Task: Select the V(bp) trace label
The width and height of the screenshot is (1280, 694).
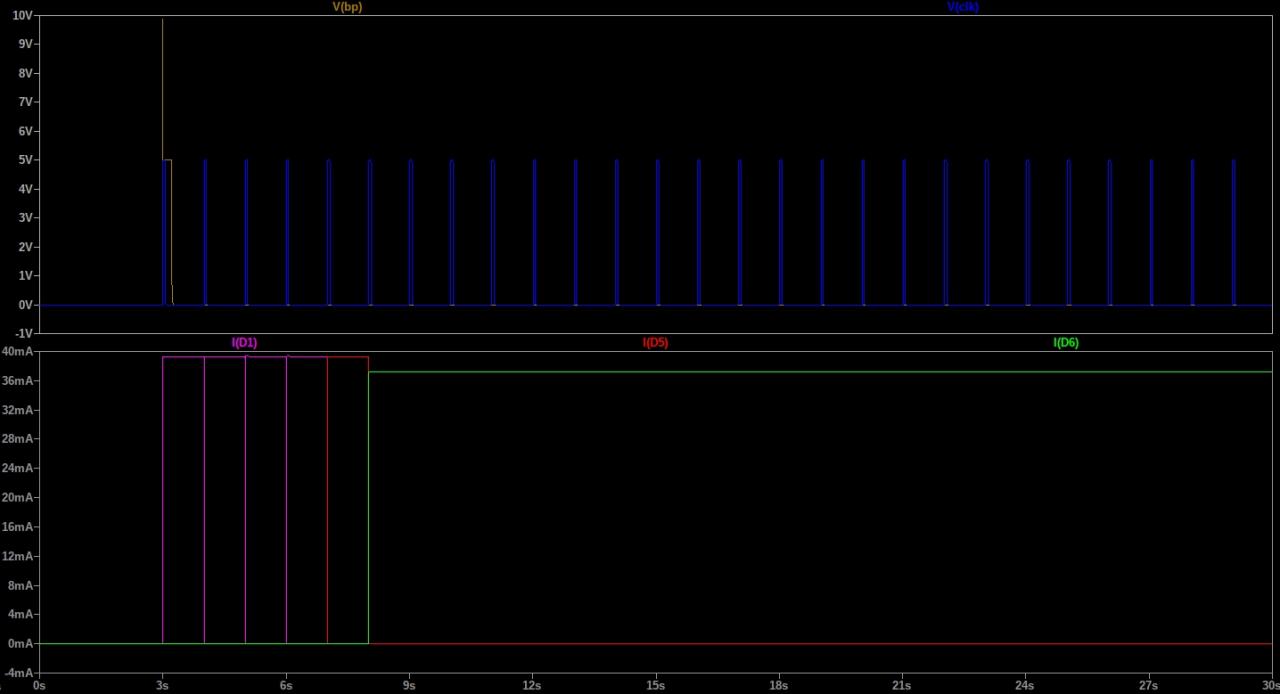Action: pyautogui.click(x=347, y=7)
